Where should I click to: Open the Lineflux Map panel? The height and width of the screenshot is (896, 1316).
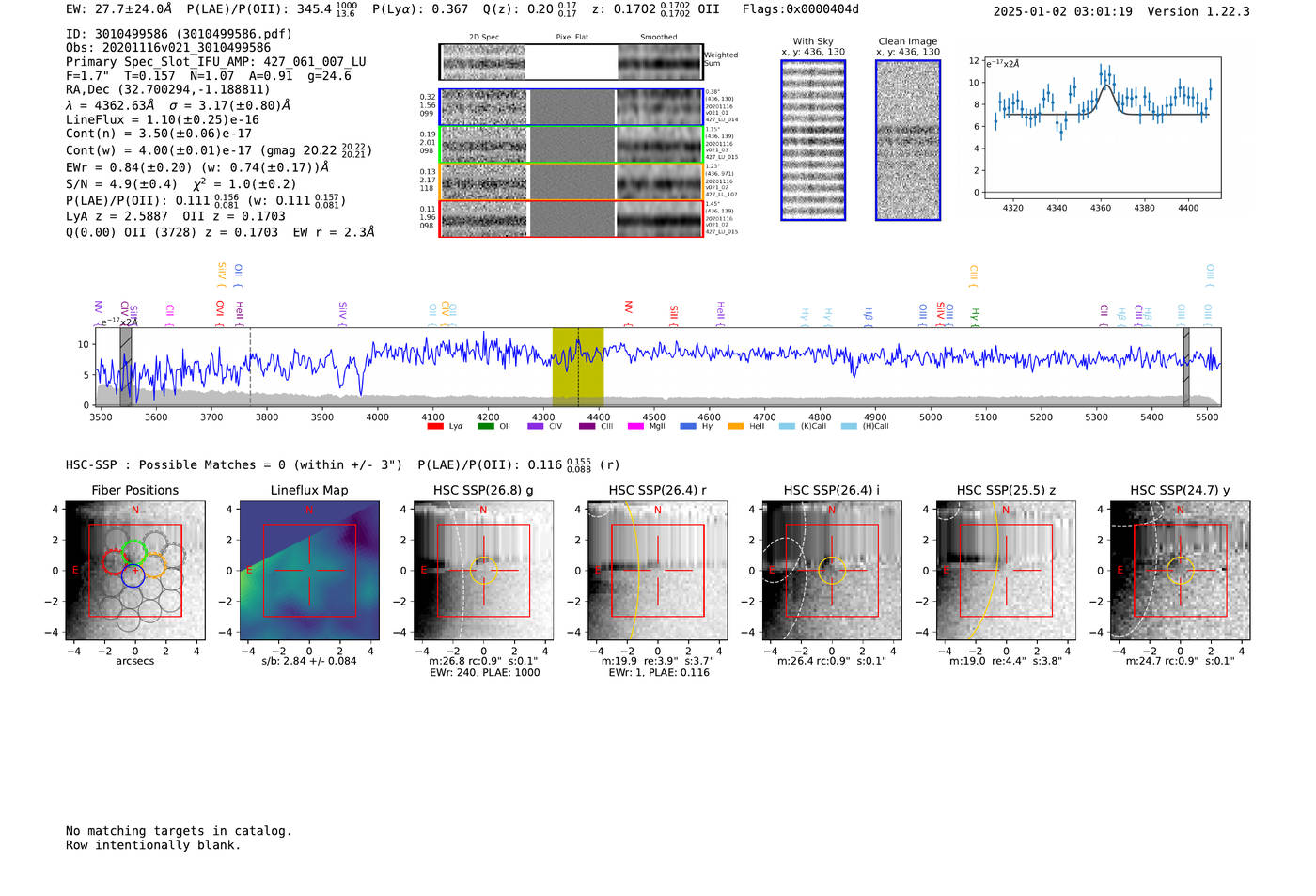click(x=309, y=571)
